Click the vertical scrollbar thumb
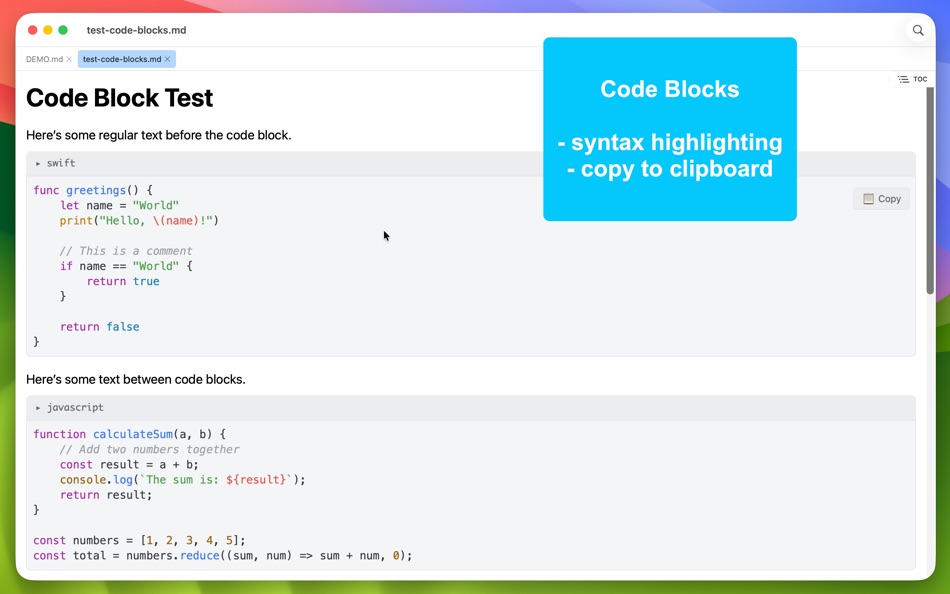 [x=930, y=191]
